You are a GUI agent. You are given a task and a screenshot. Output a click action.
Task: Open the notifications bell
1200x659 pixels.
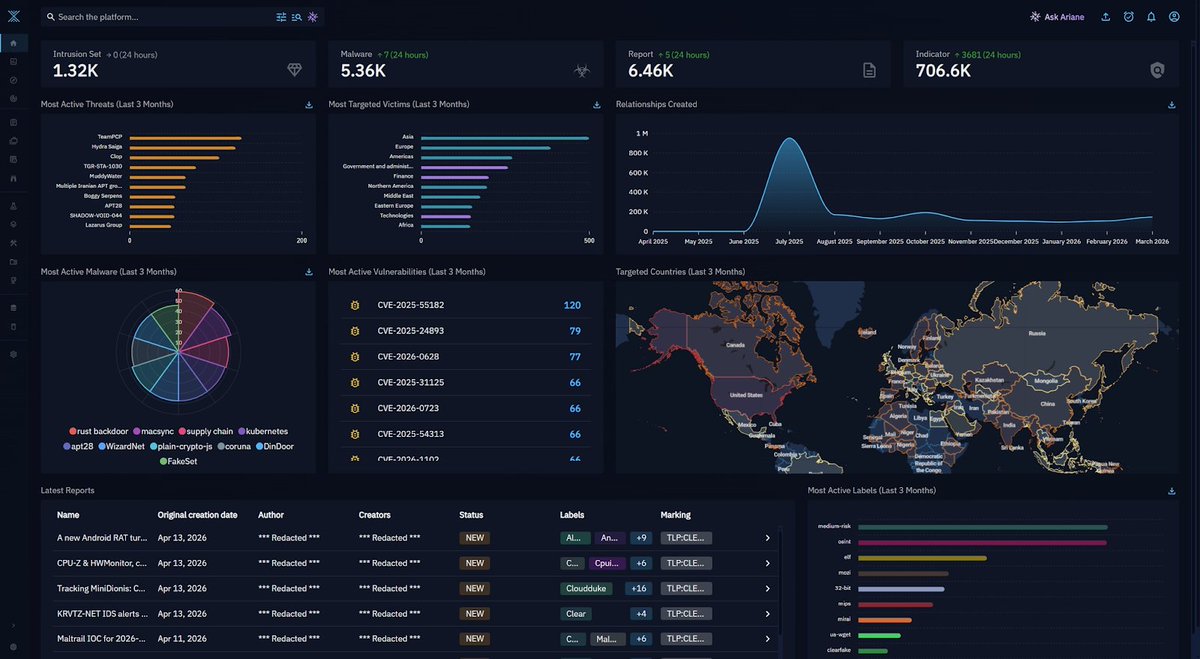click(1151, 17)
